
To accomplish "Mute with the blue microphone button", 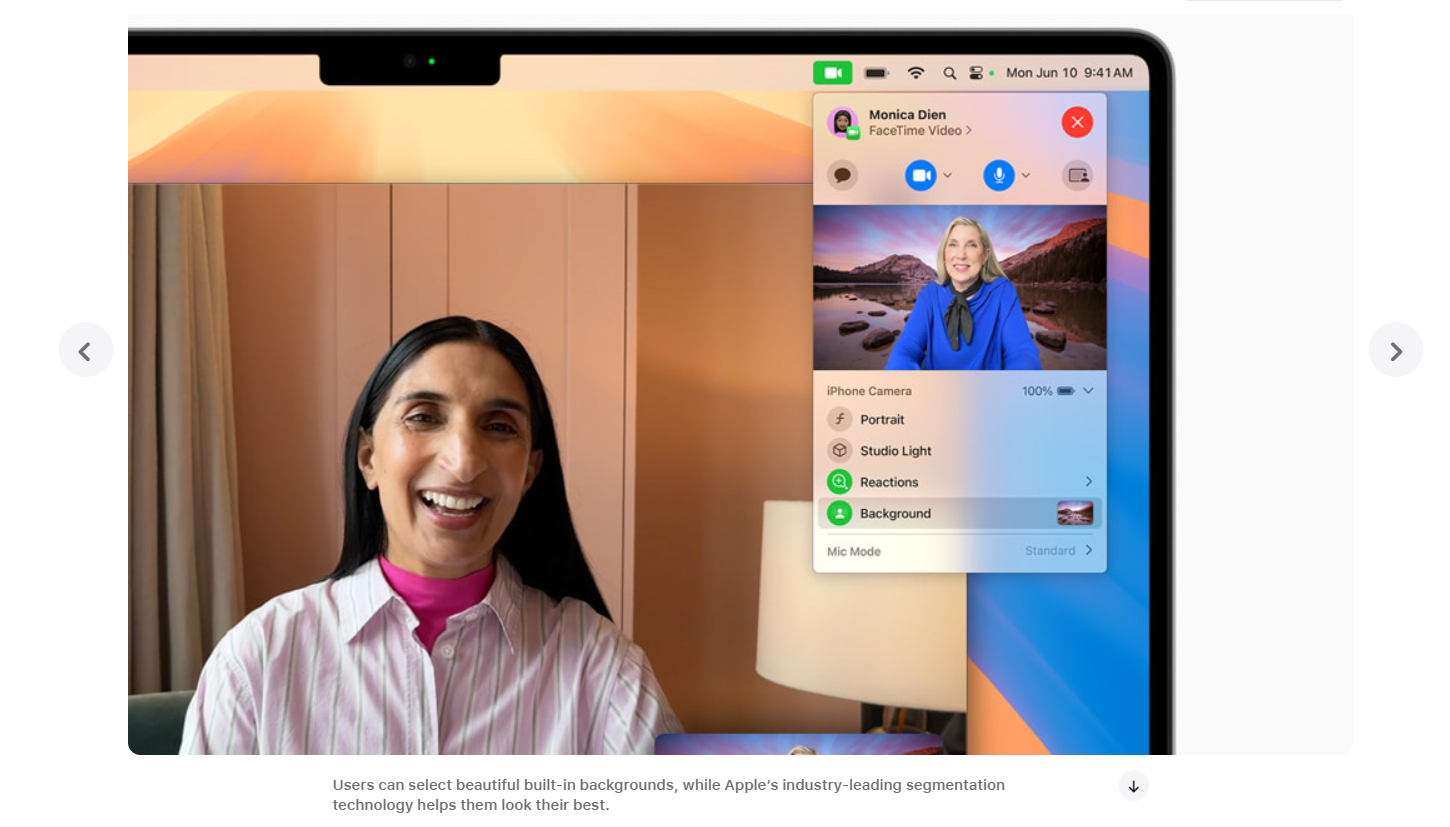I will click(999, 175).
